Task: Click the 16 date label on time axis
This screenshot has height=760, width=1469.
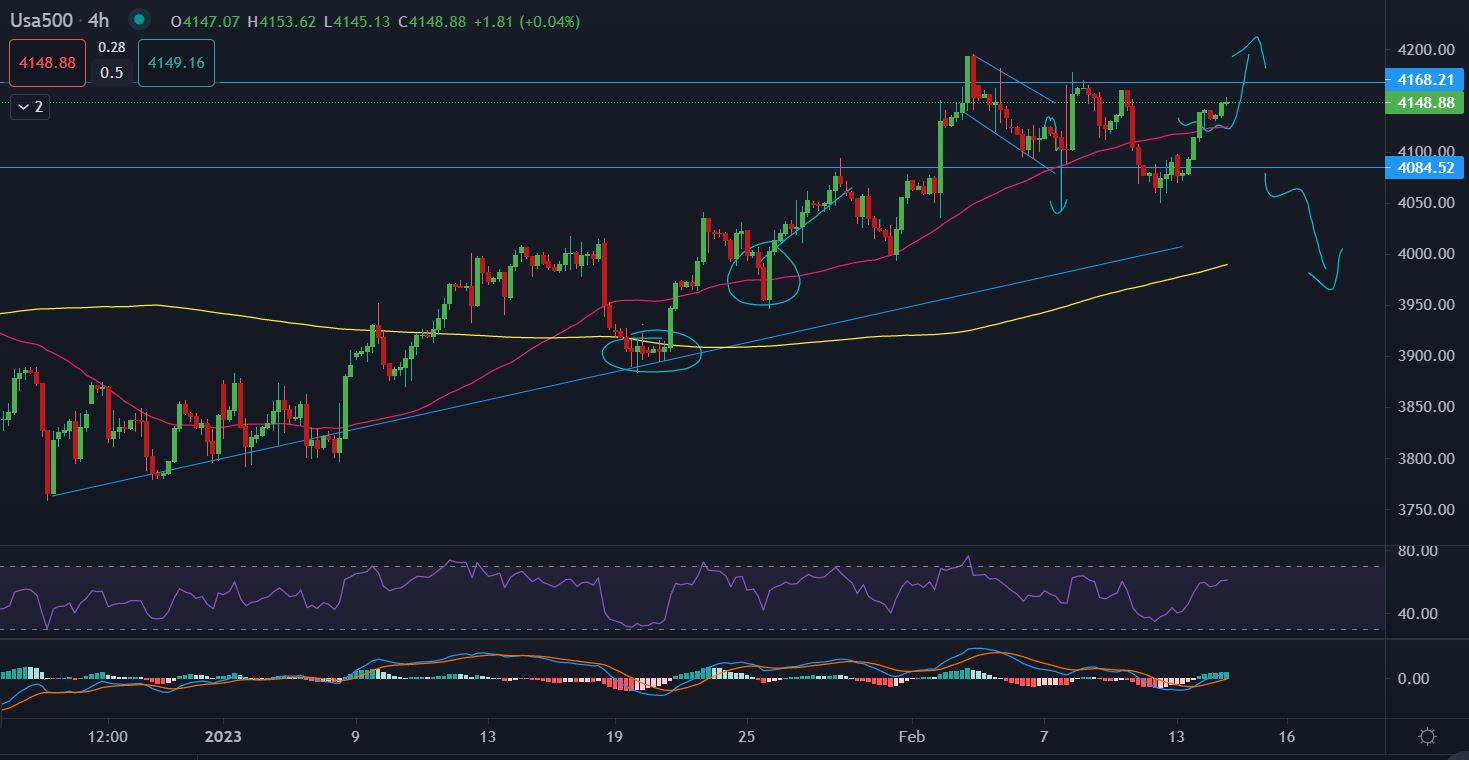Action: point(1286,737)
